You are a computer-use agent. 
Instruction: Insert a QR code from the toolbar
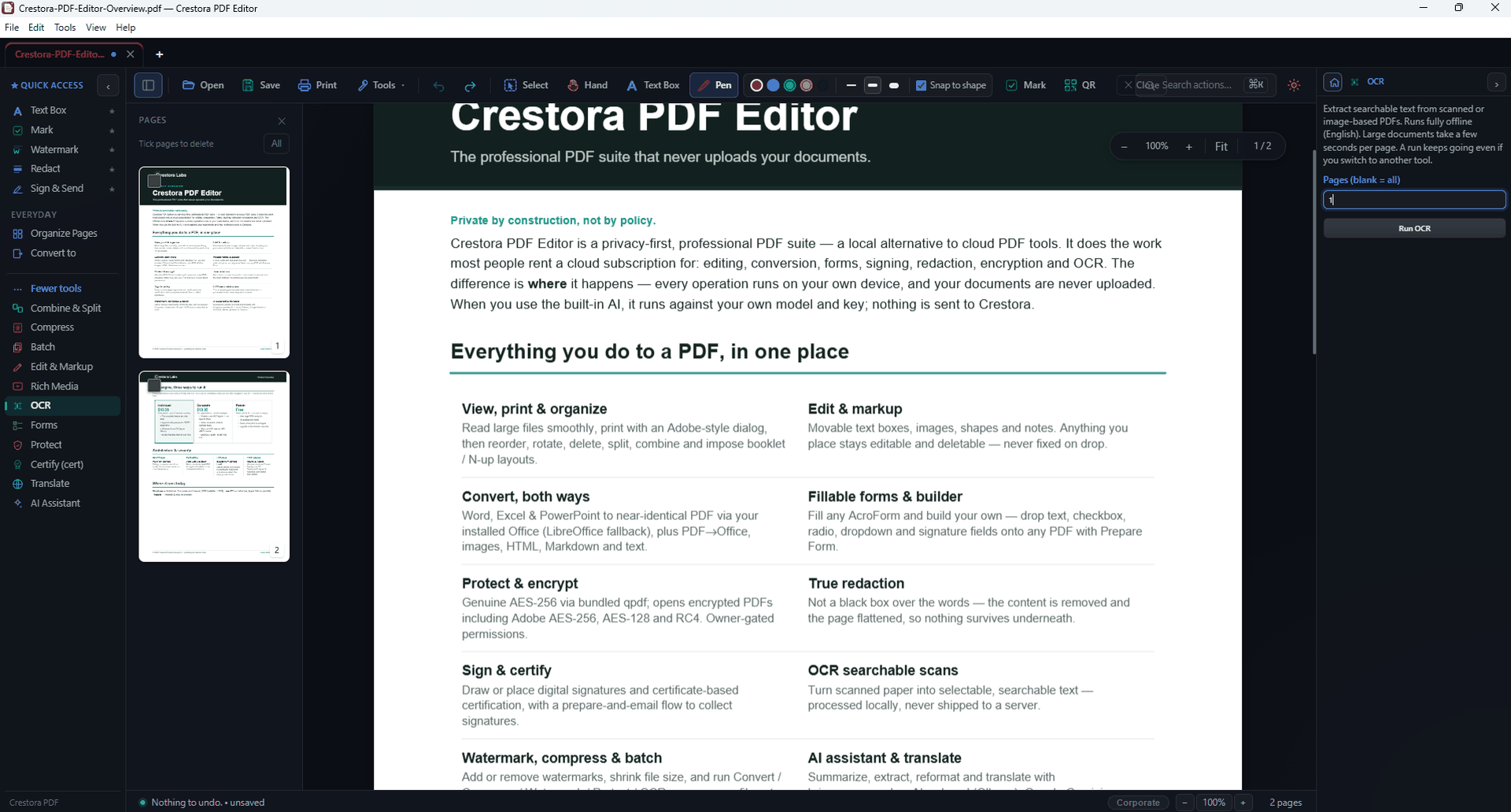[1080, 85]
